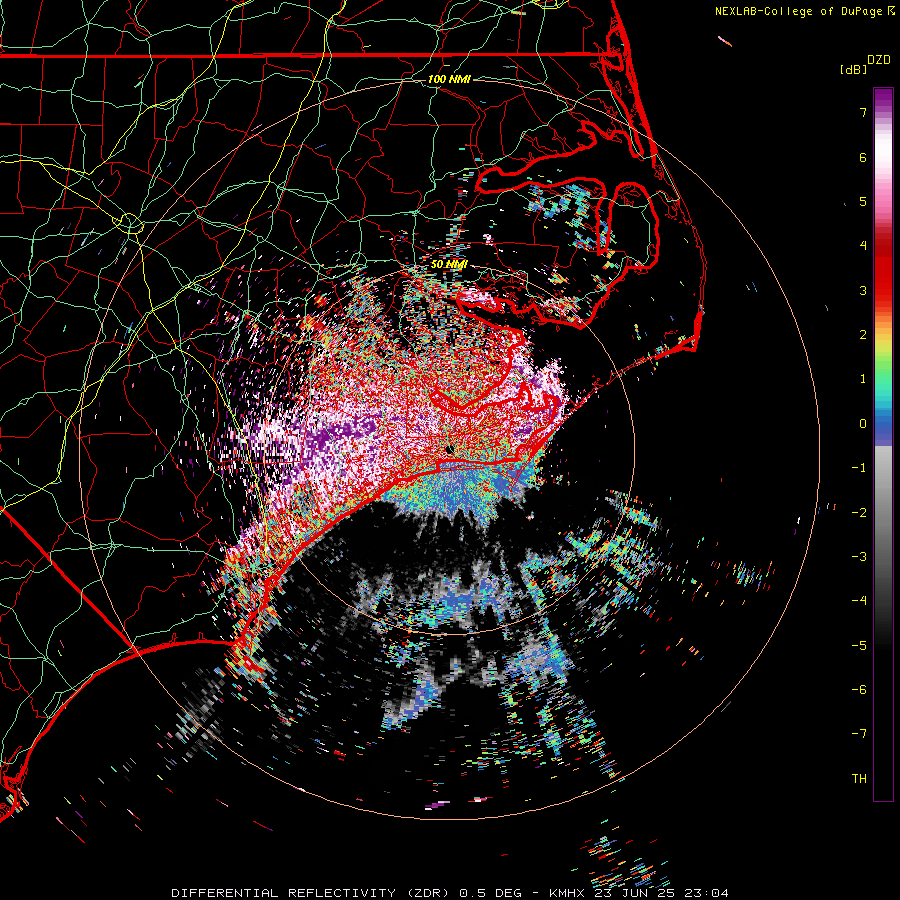900x900 pixels.
Task: Click the -5 dB value on the color scale
Action: [859, 646]
